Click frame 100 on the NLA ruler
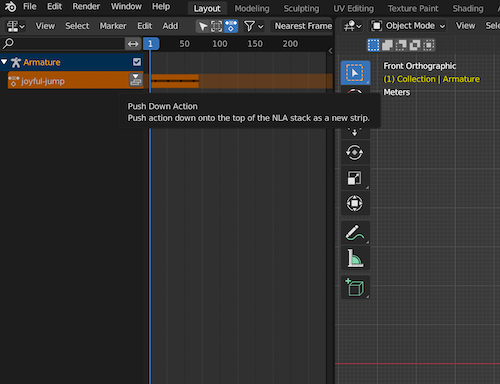 pyautogui.click(x=220, y=44)
